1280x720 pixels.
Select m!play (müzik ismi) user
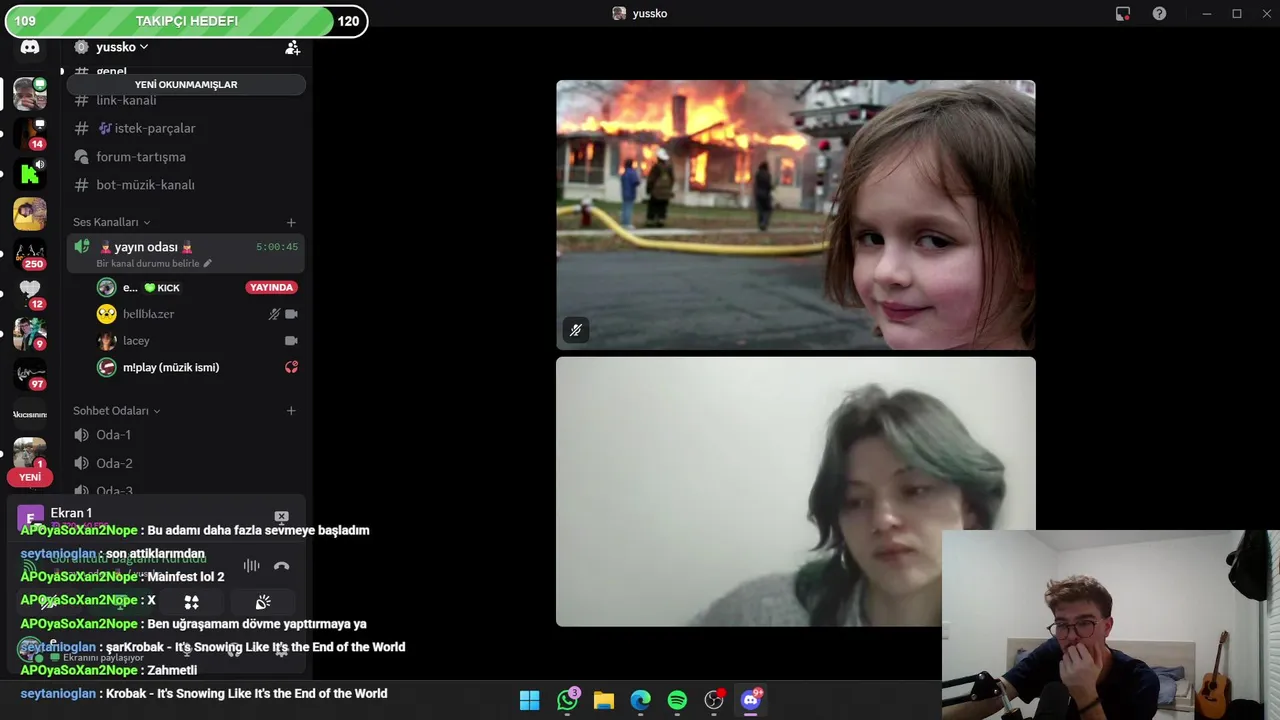(171, 367)
